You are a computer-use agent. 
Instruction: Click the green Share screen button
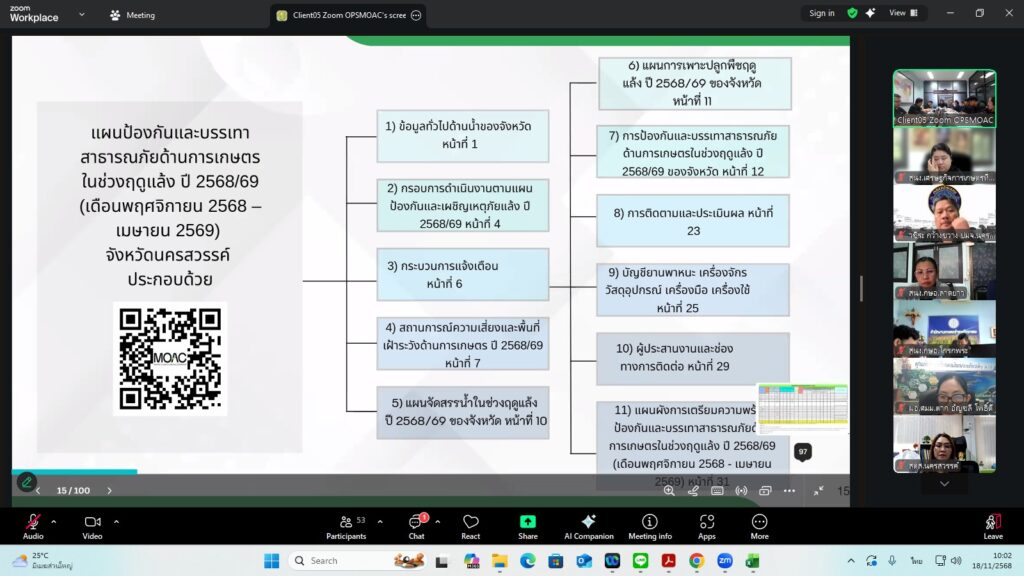[x=527, y=524]
